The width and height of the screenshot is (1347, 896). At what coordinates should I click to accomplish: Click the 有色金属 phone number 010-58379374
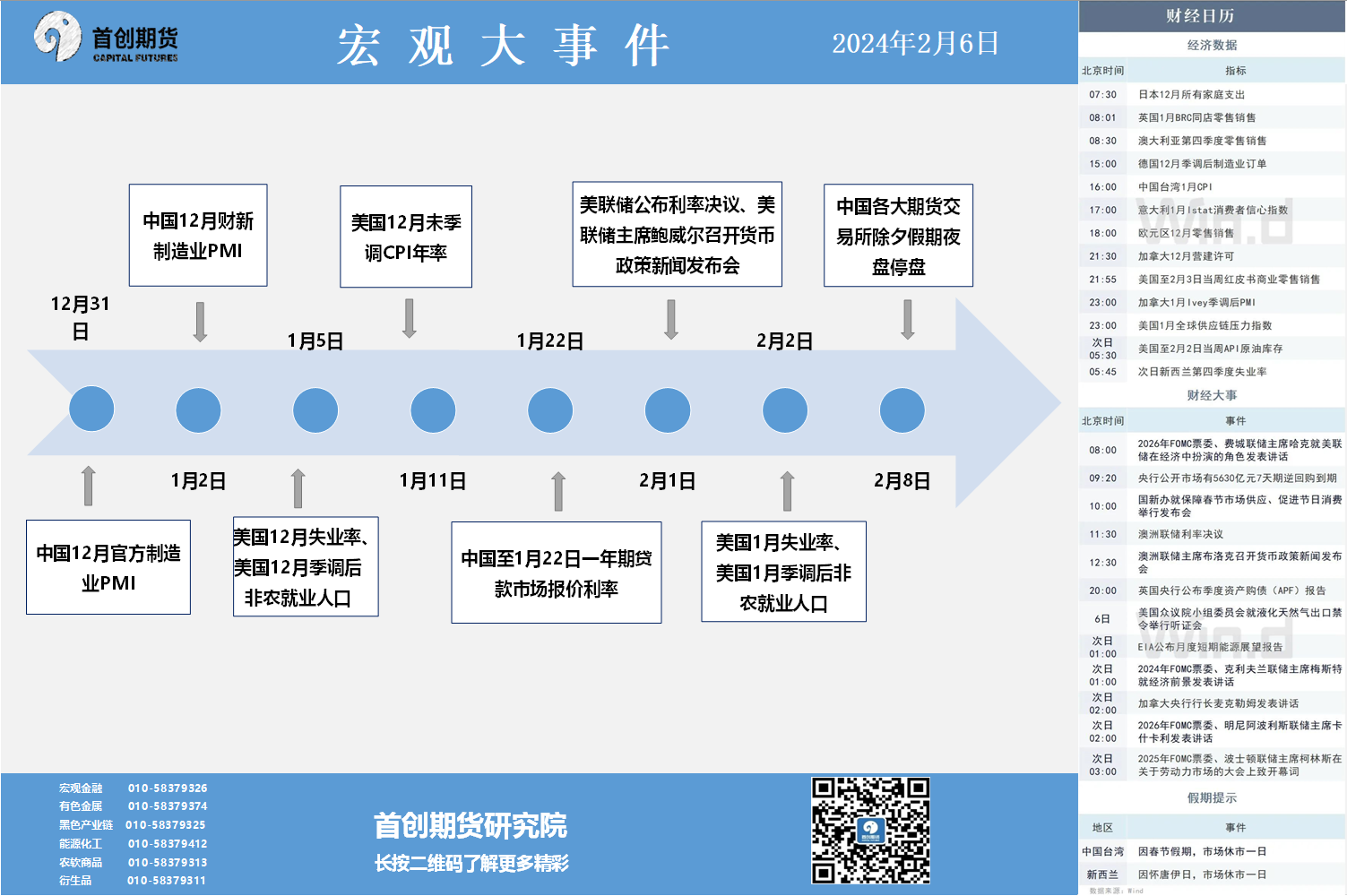pyautogui.click(x=168, y=806)
